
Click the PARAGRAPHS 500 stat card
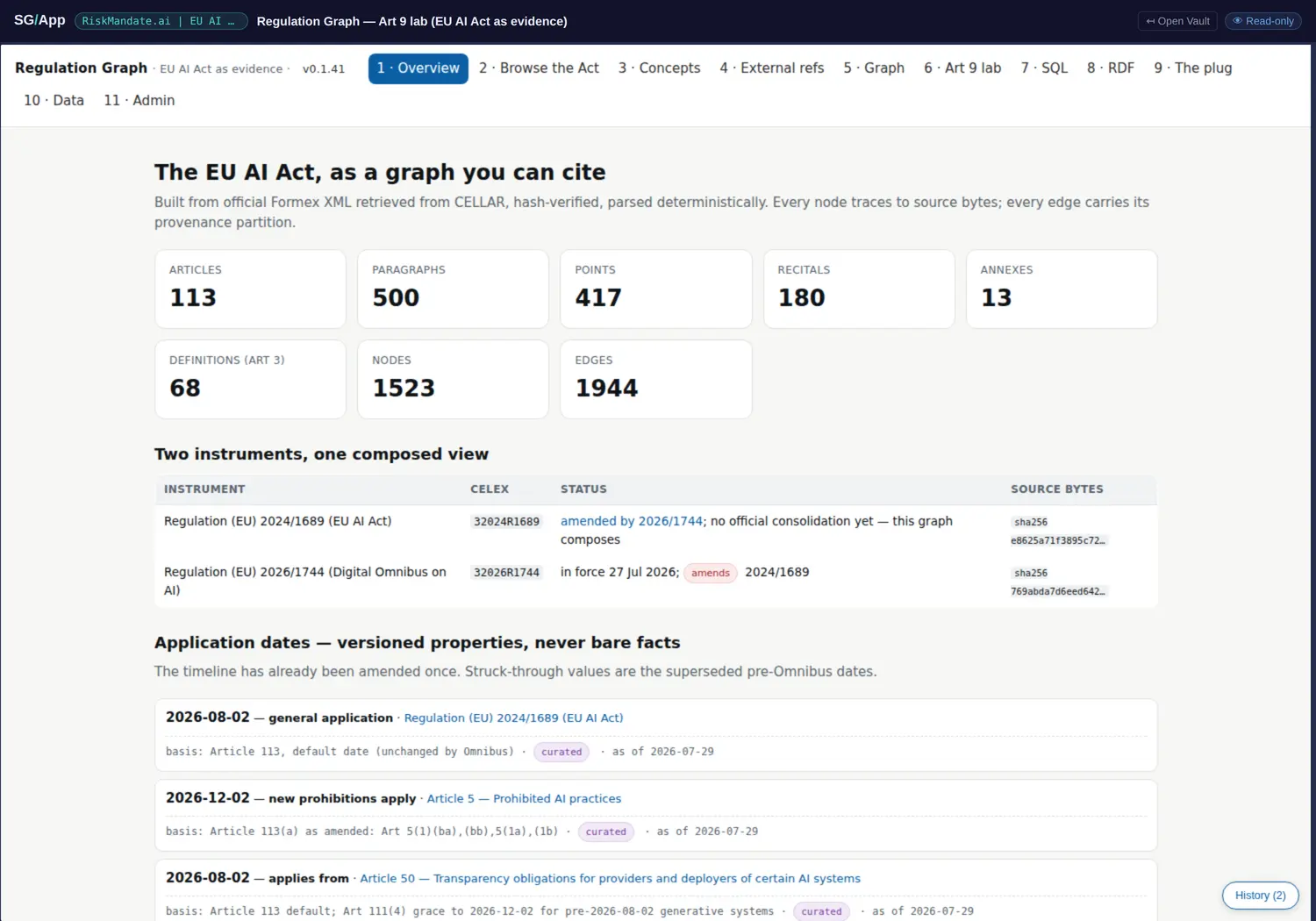pos(453,289)
